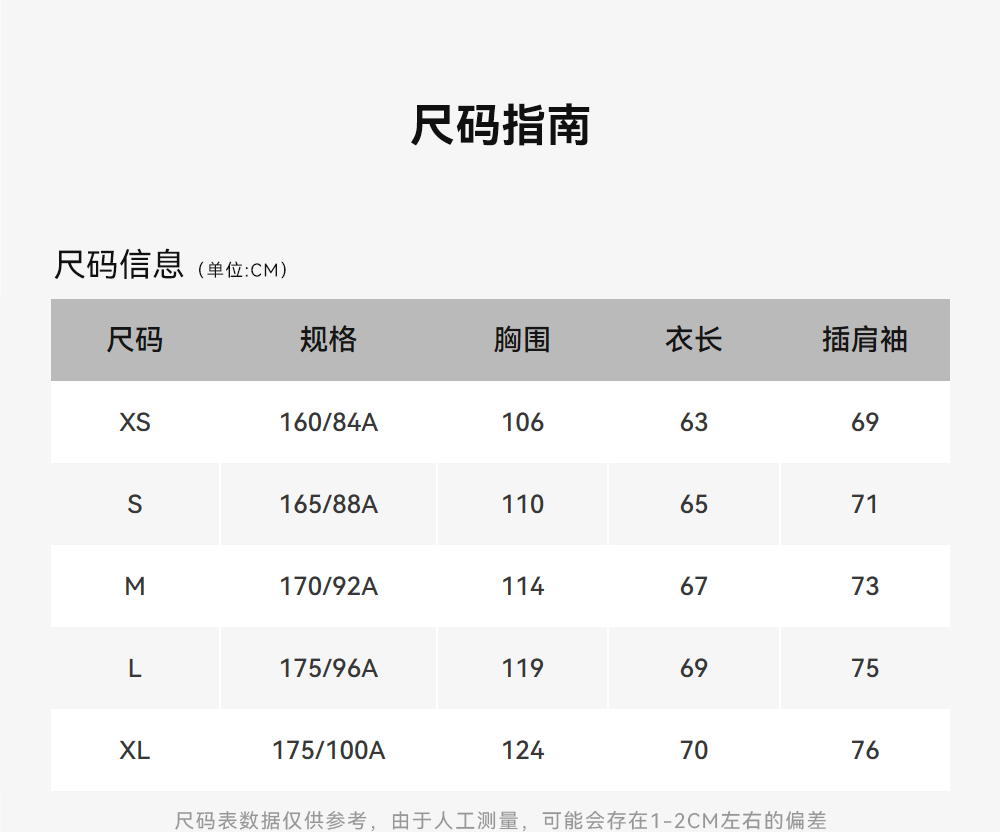The height and width of the screenshot is (832, 1000).
Task: Click the (单位:CM) unit label
Action: [243, 270]
